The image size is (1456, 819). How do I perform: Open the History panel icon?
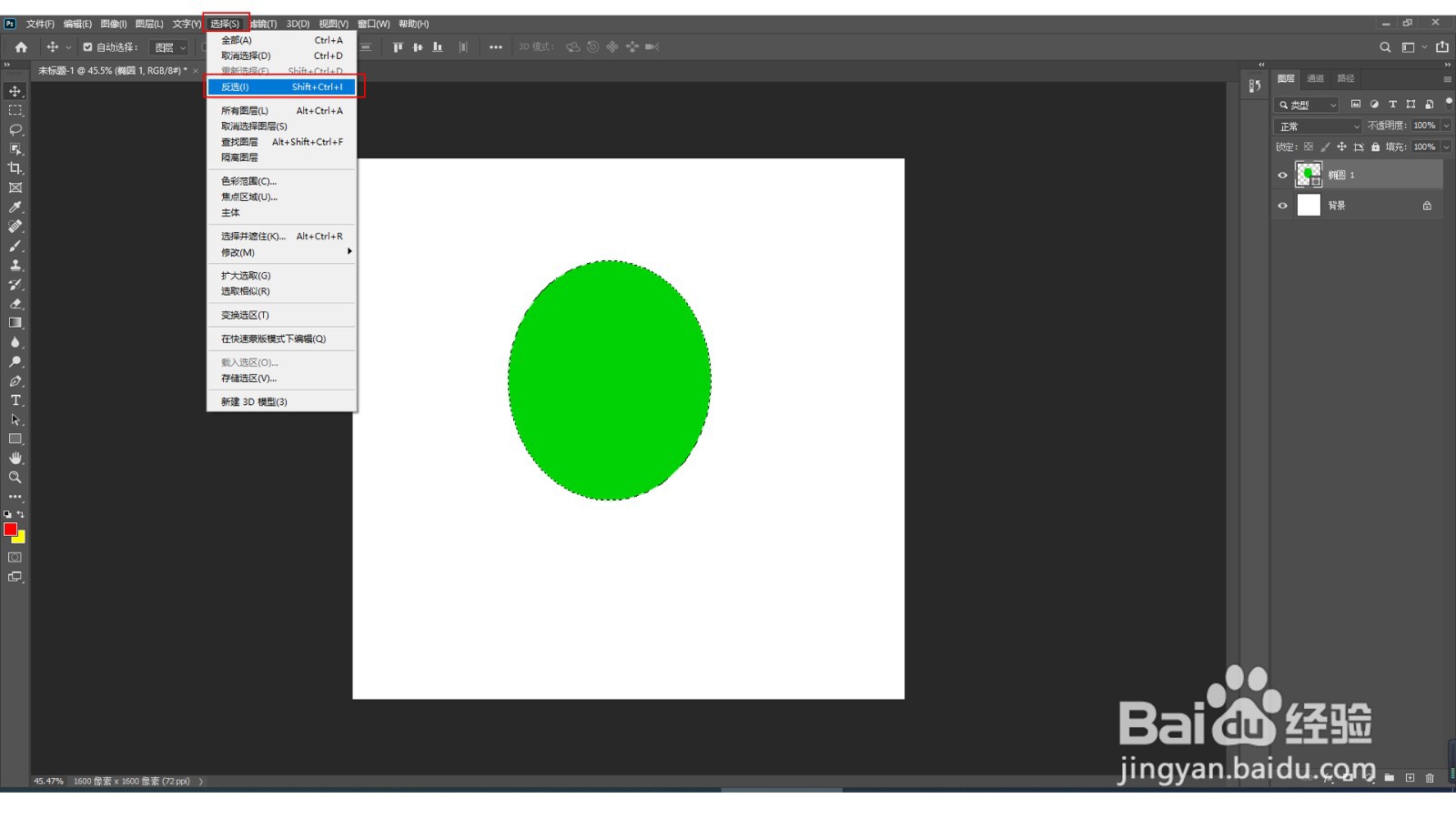[1255, 86]
